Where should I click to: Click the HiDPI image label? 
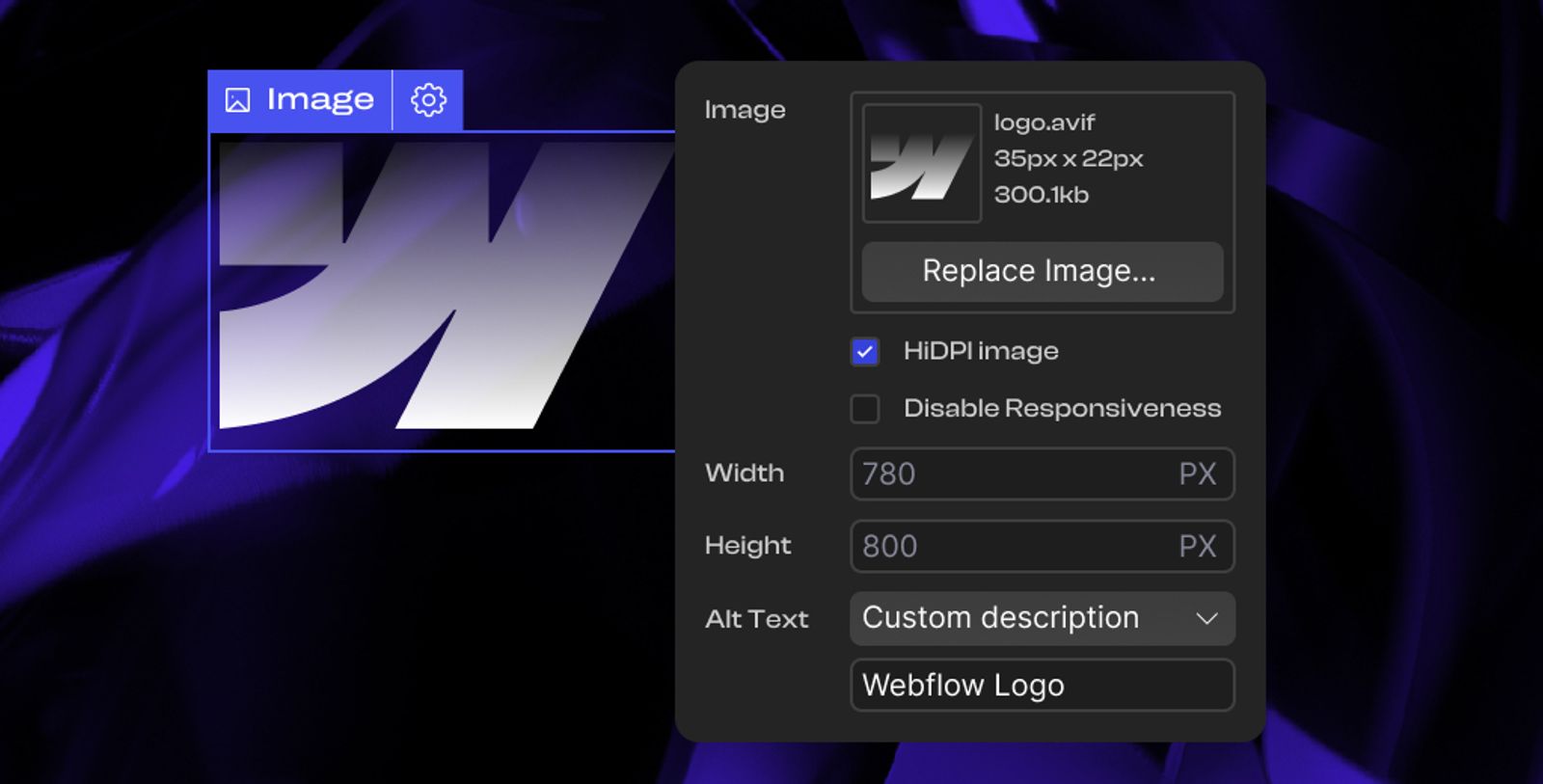[981, 351]
